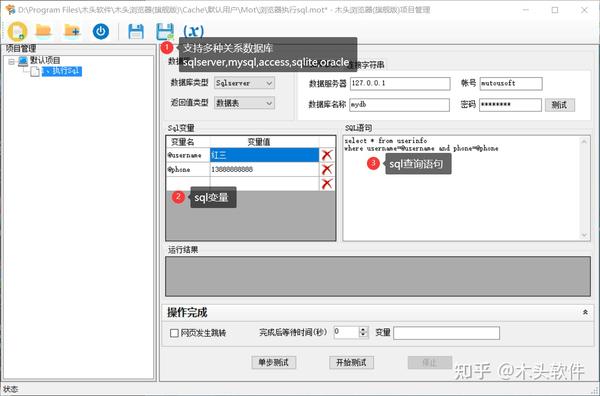Open the 返回值类型 dropdown
This screenshot has width=600, height=396.
[x=244, y=103]
